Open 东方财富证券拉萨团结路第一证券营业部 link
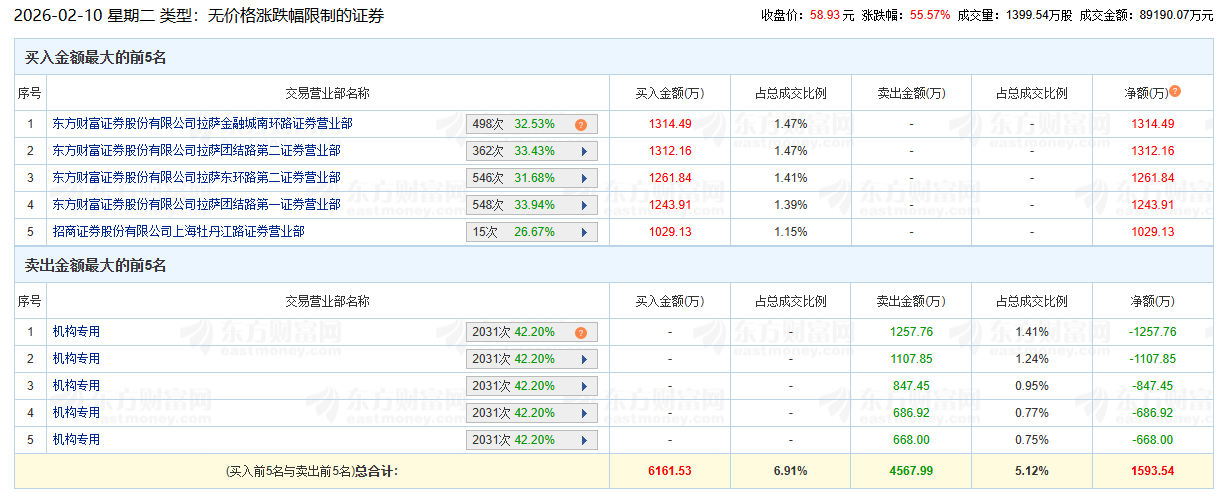 [x=196, y=205]
